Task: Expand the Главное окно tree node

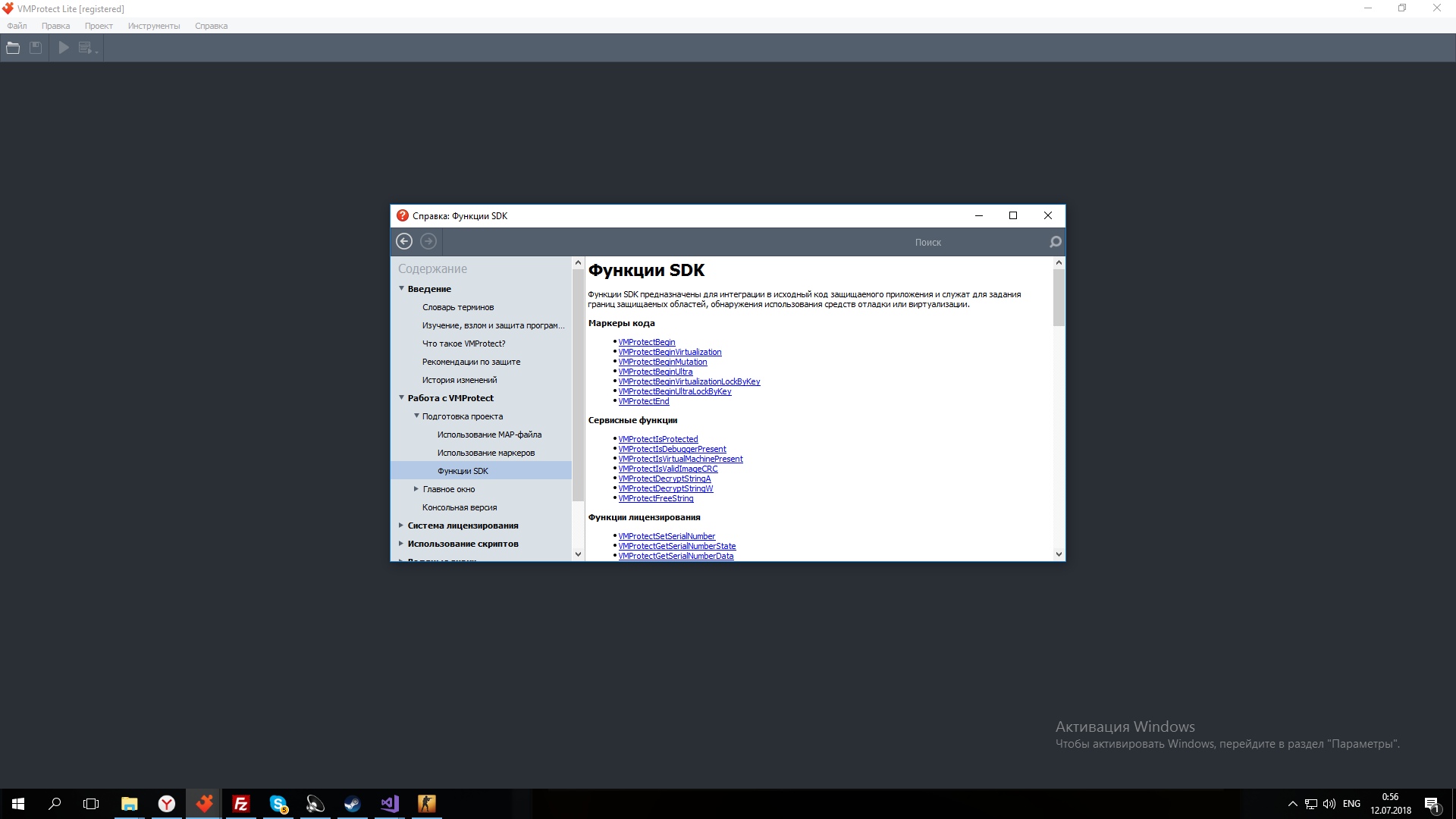Action: click(x=416, y=489)
